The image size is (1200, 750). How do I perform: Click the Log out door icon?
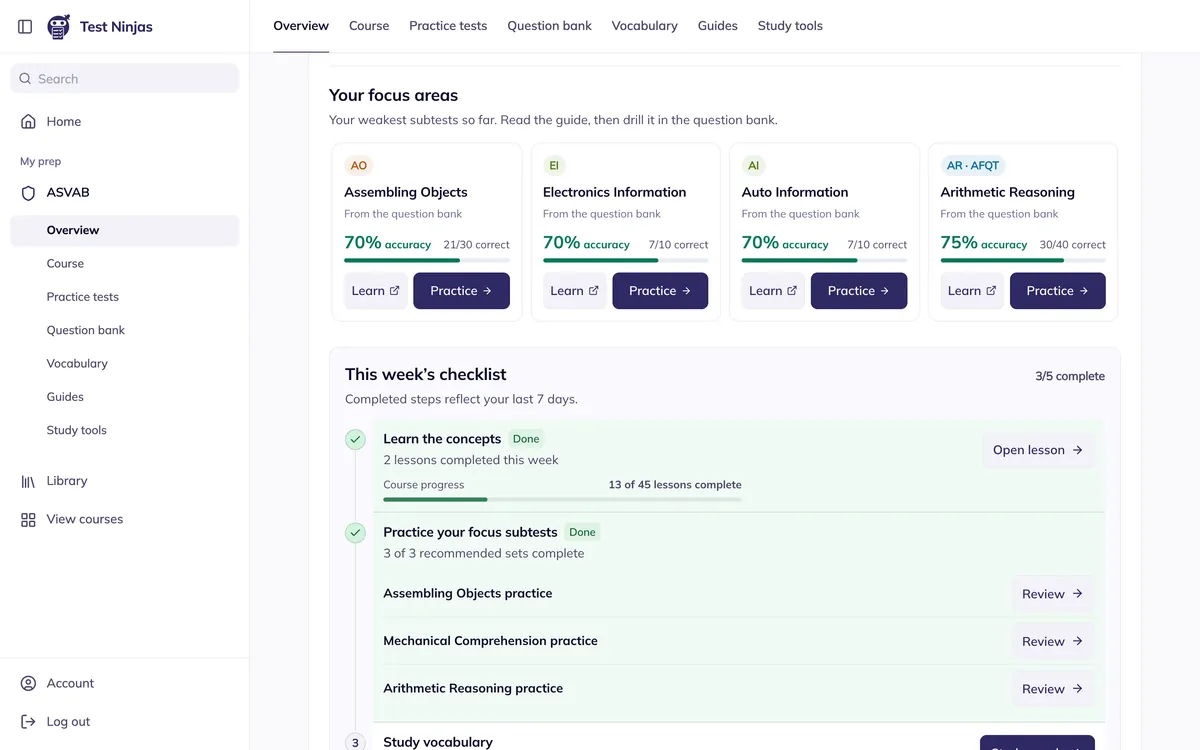point(28,721)
